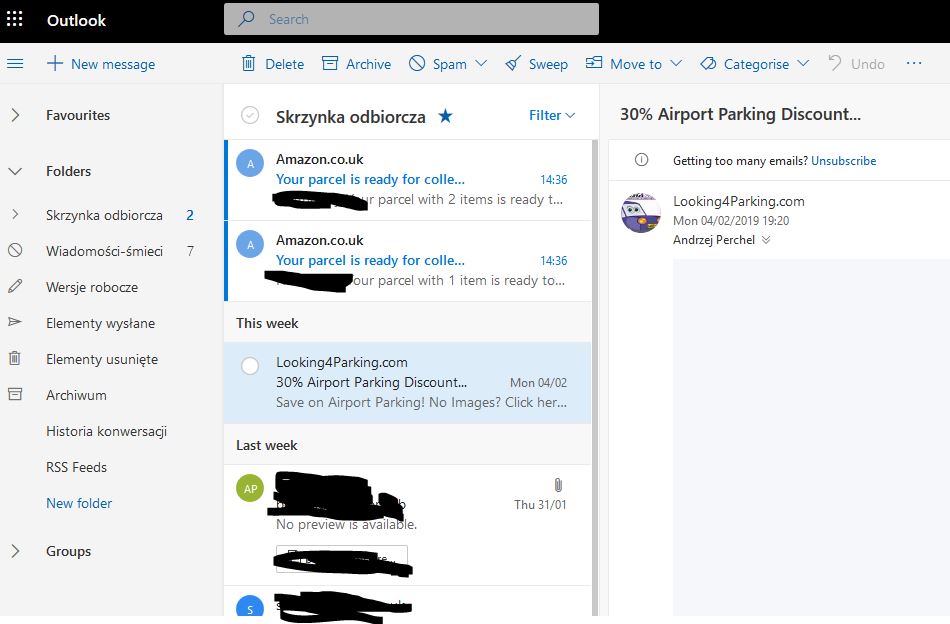Open the app launcher grid icon
This screenshot has height=624, width=950.
(15, 19)
